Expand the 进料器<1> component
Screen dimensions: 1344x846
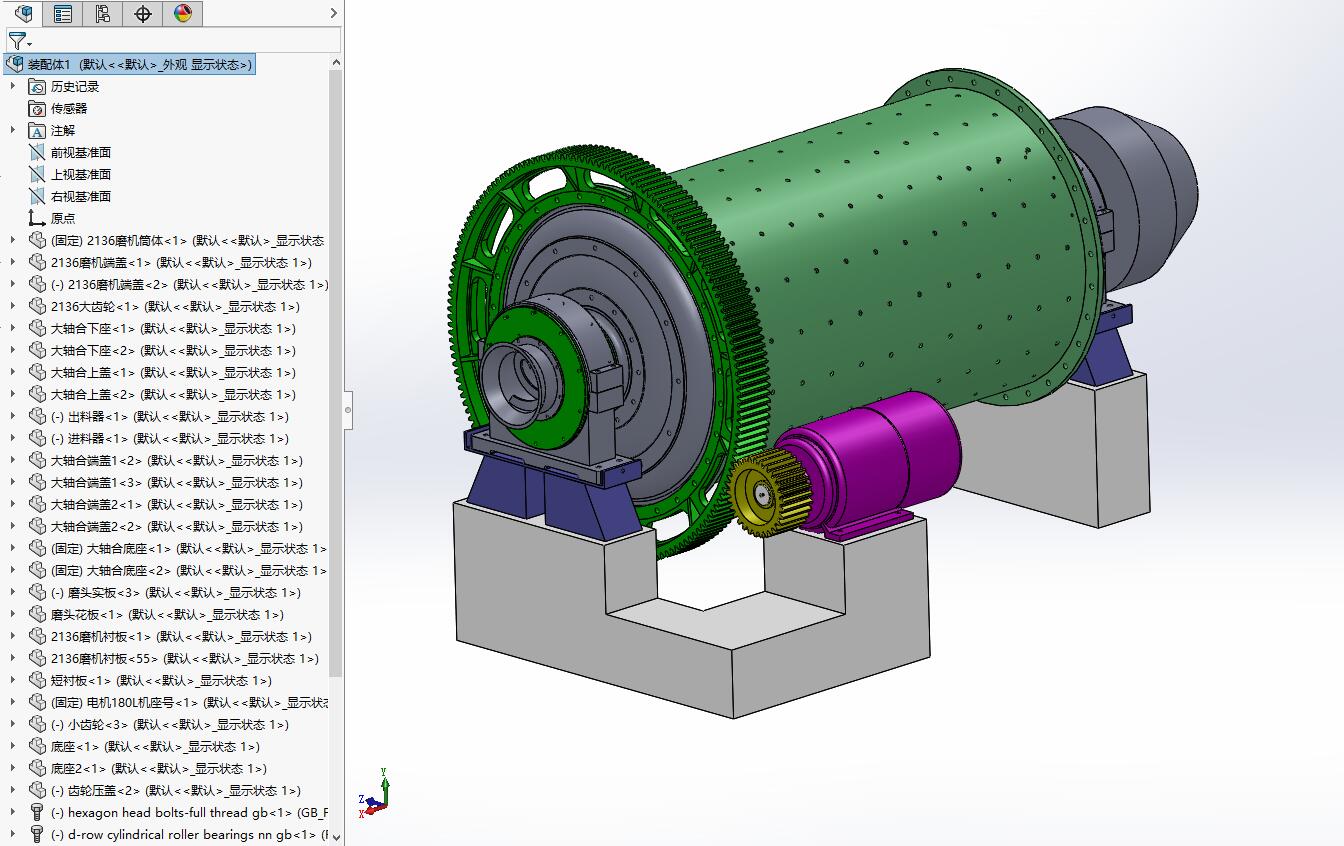point(13,438)
